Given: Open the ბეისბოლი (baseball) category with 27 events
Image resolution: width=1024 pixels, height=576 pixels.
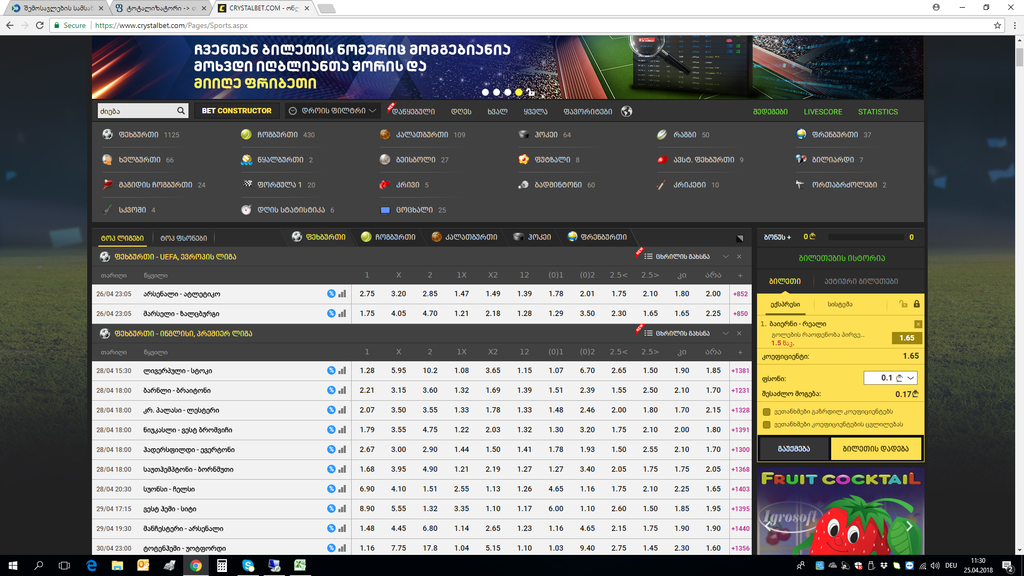Looking at the screenshot, I should [x=414, y=159].
